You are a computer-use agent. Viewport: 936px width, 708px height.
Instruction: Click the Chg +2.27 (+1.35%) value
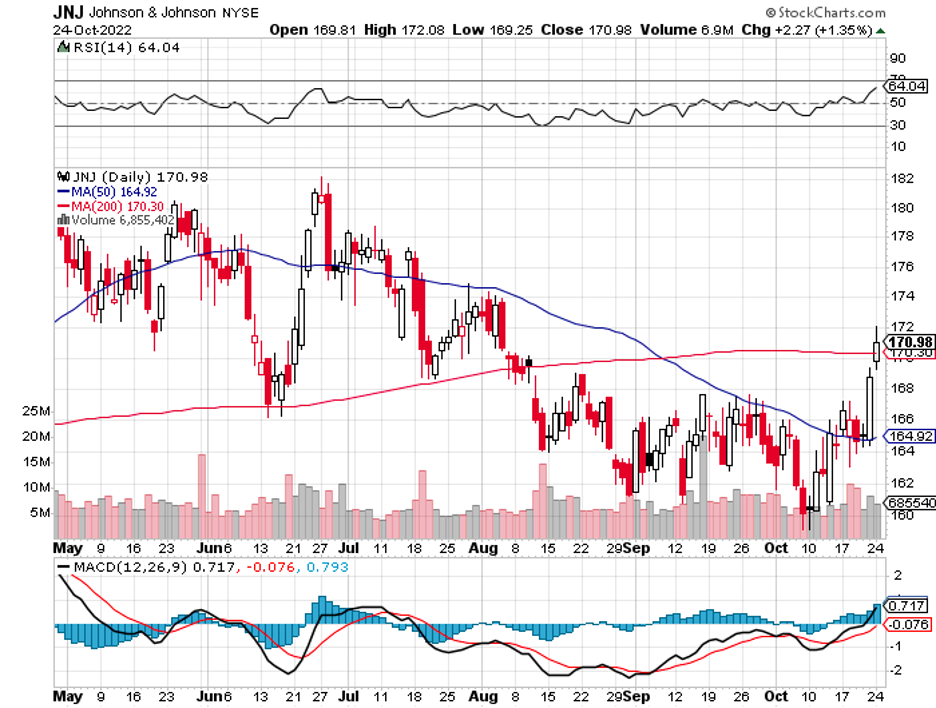pyautogui.click(x=807, y=30)
